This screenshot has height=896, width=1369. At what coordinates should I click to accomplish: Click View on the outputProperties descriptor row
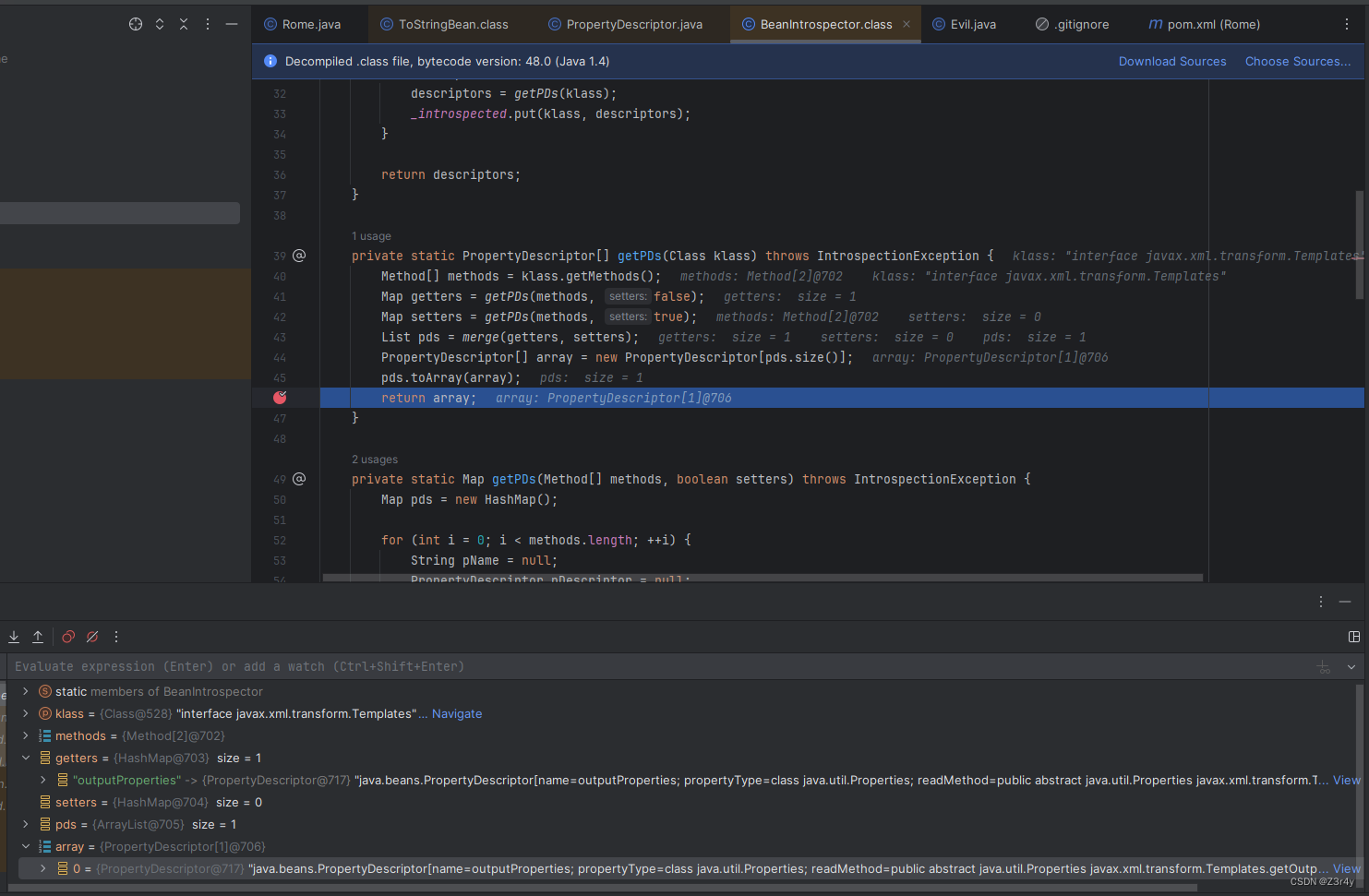click(x=1346, y=780)
